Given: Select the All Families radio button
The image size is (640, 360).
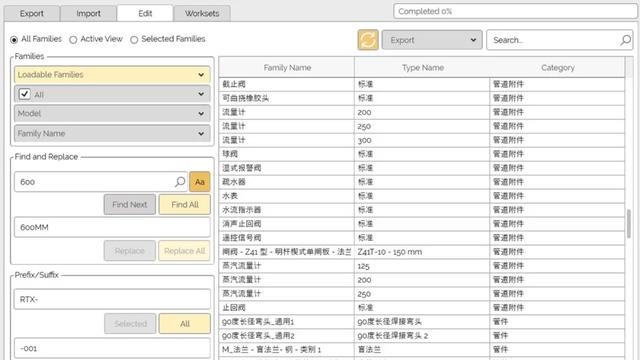Looking at the screenshot, I should (14, 40).
